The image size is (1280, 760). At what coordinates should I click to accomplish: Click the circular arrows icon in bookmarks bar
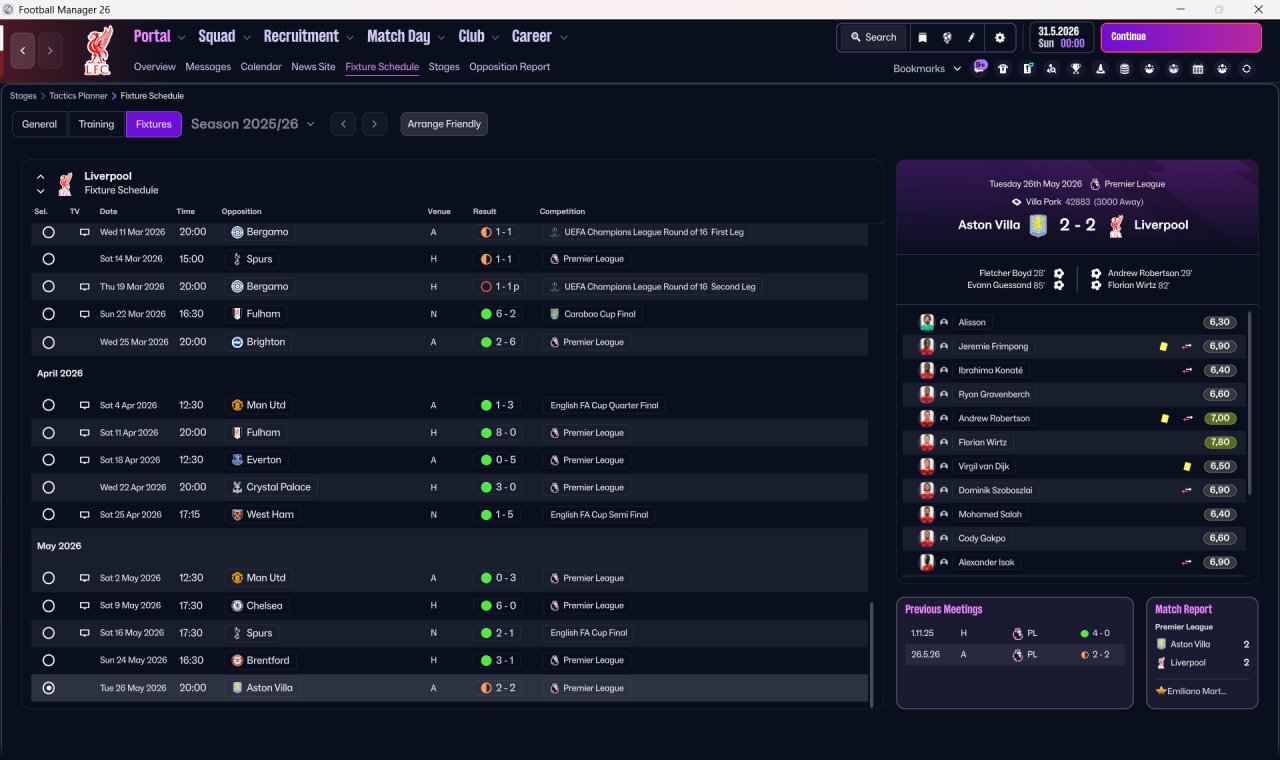(1246, 69)
